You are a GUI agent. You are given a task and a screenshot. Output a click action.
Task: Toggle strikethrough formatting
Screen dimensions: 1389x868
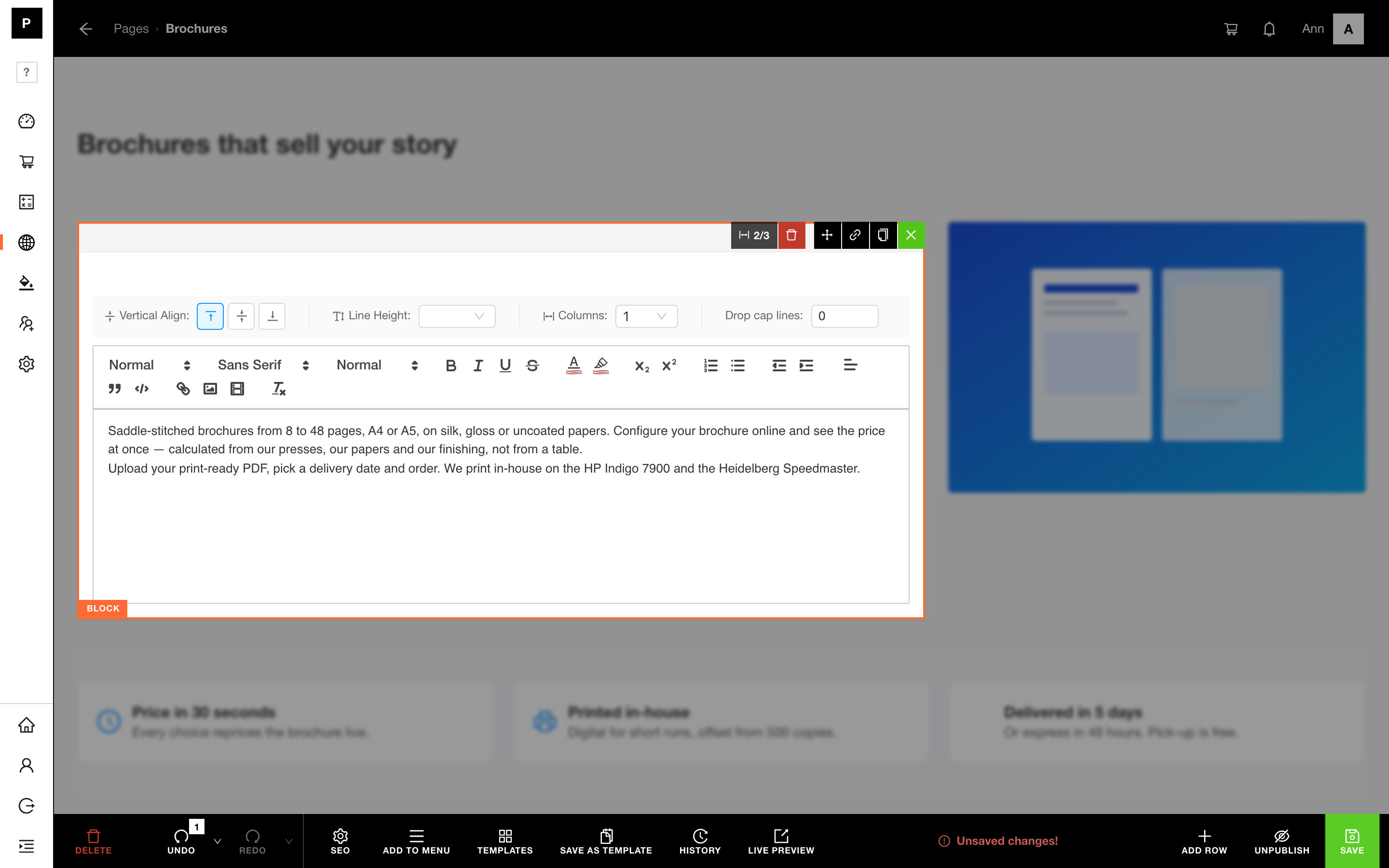click(x=532, y=366)
